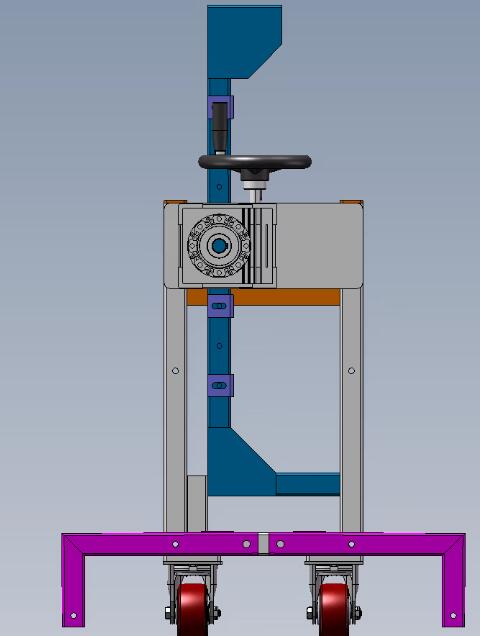Screen dimensions: 480x636
Task: Select the black handwheel on the gearbox
Action: pos(255,162)
